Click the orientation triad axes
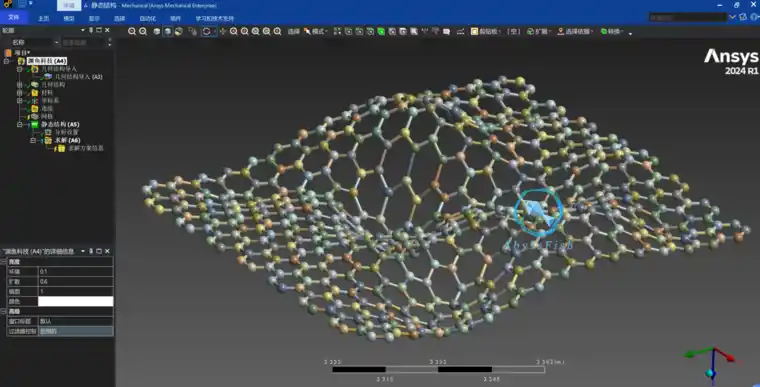 pos(711,364)
